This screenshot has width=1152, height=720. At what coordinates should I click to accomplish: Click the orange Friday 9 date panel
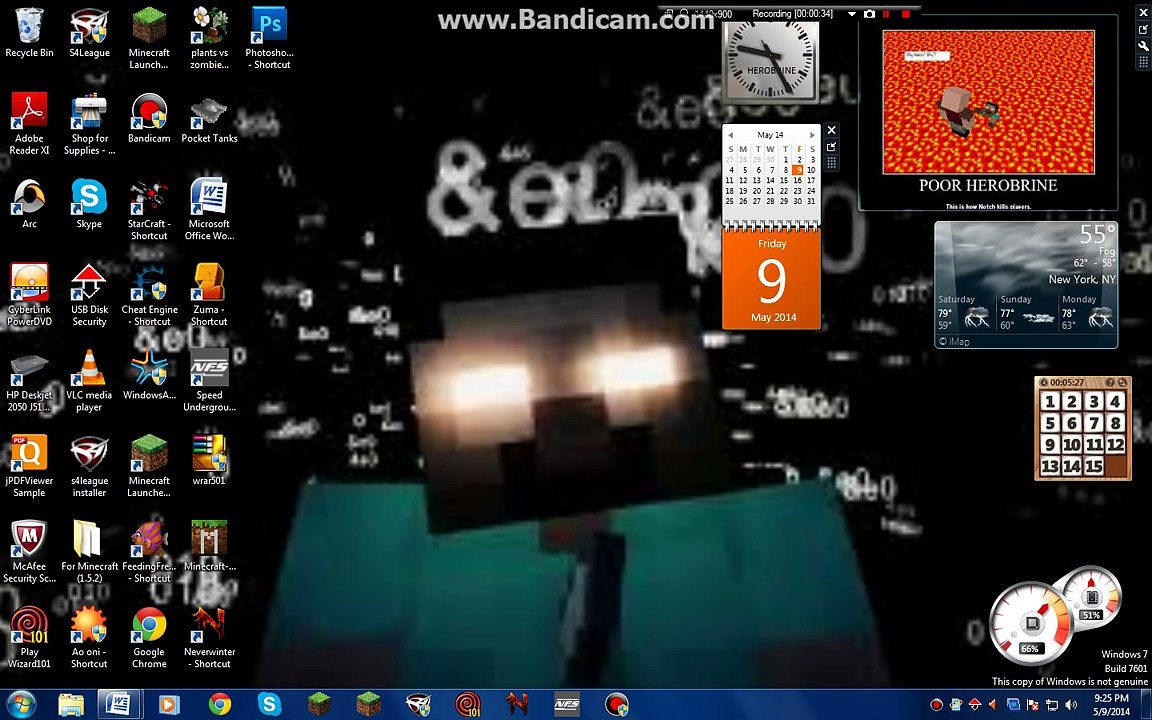(771, 280)
